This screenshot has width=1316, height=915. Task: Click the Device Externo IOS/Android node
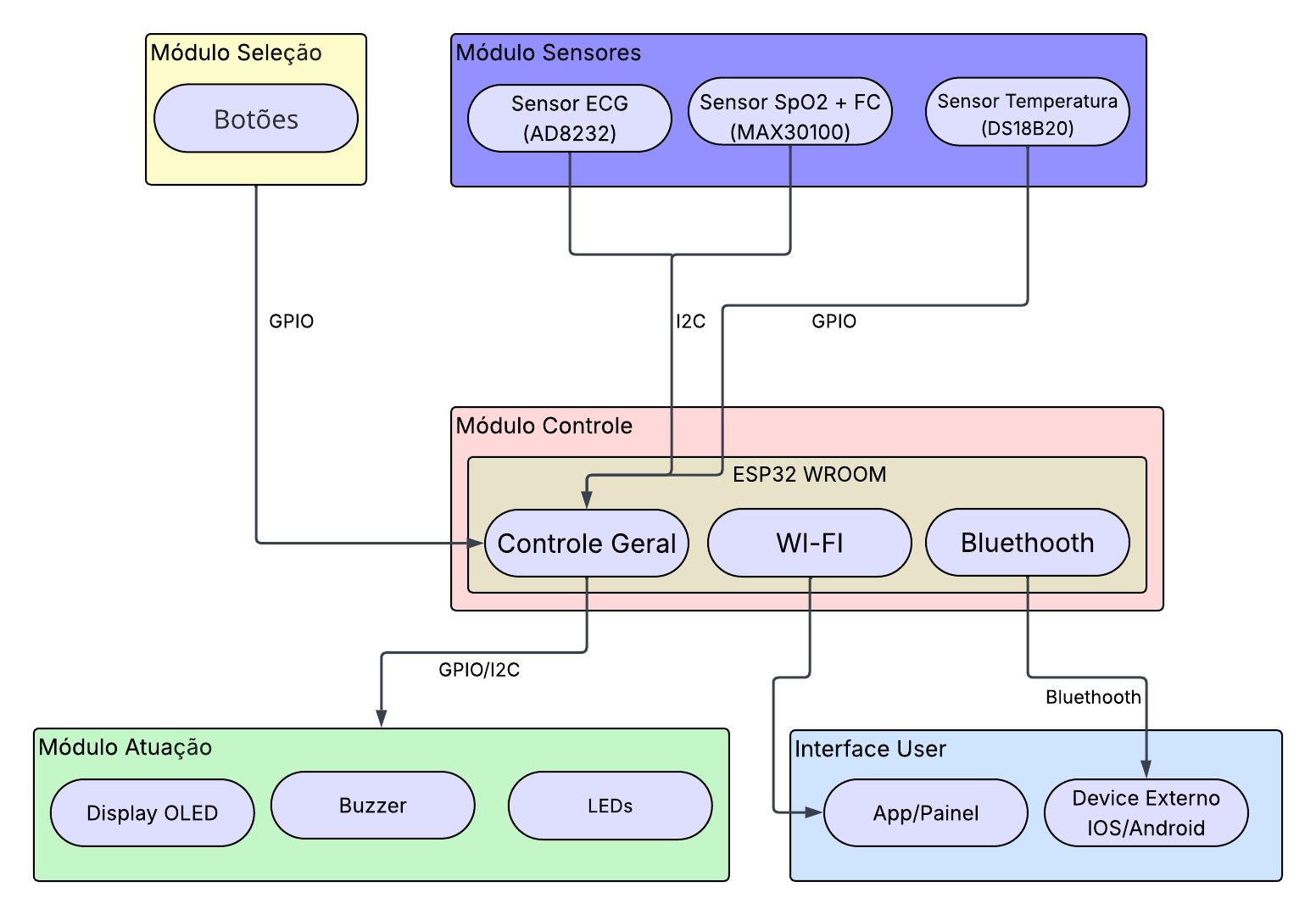coord(1146,813)
